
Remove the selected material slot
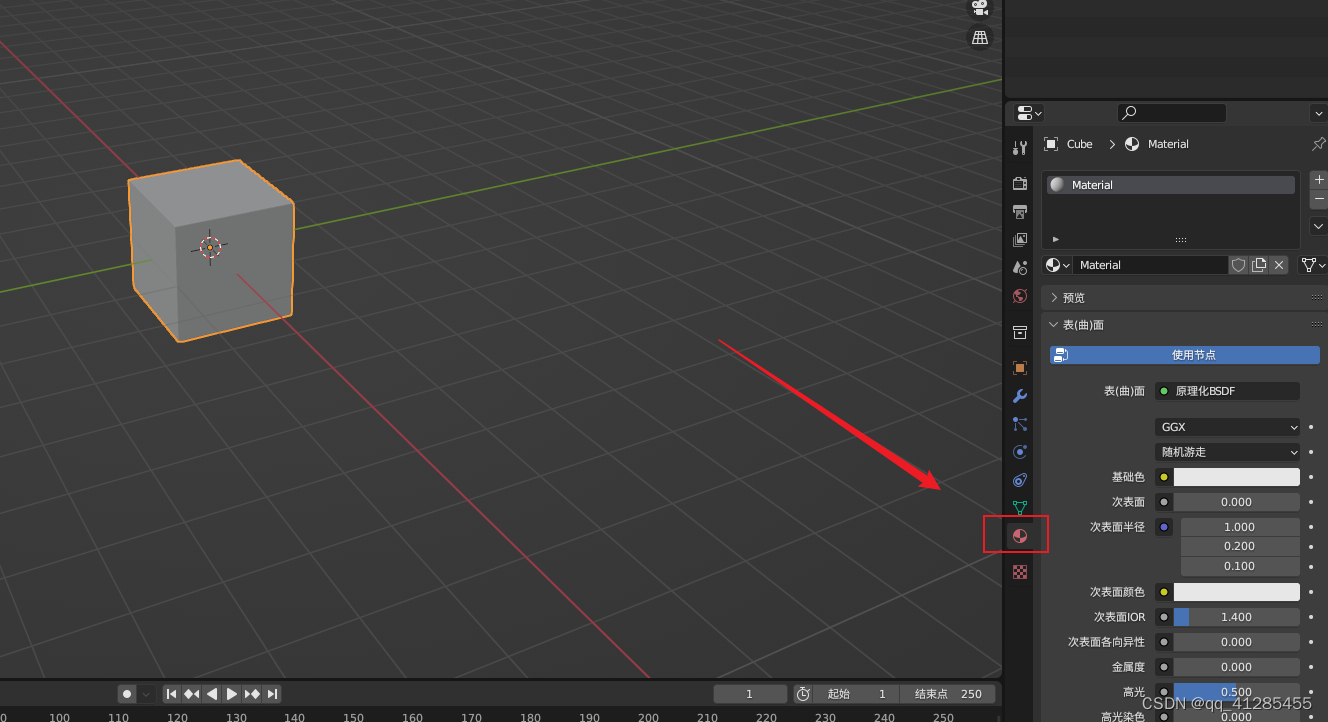coord(1319,200)
